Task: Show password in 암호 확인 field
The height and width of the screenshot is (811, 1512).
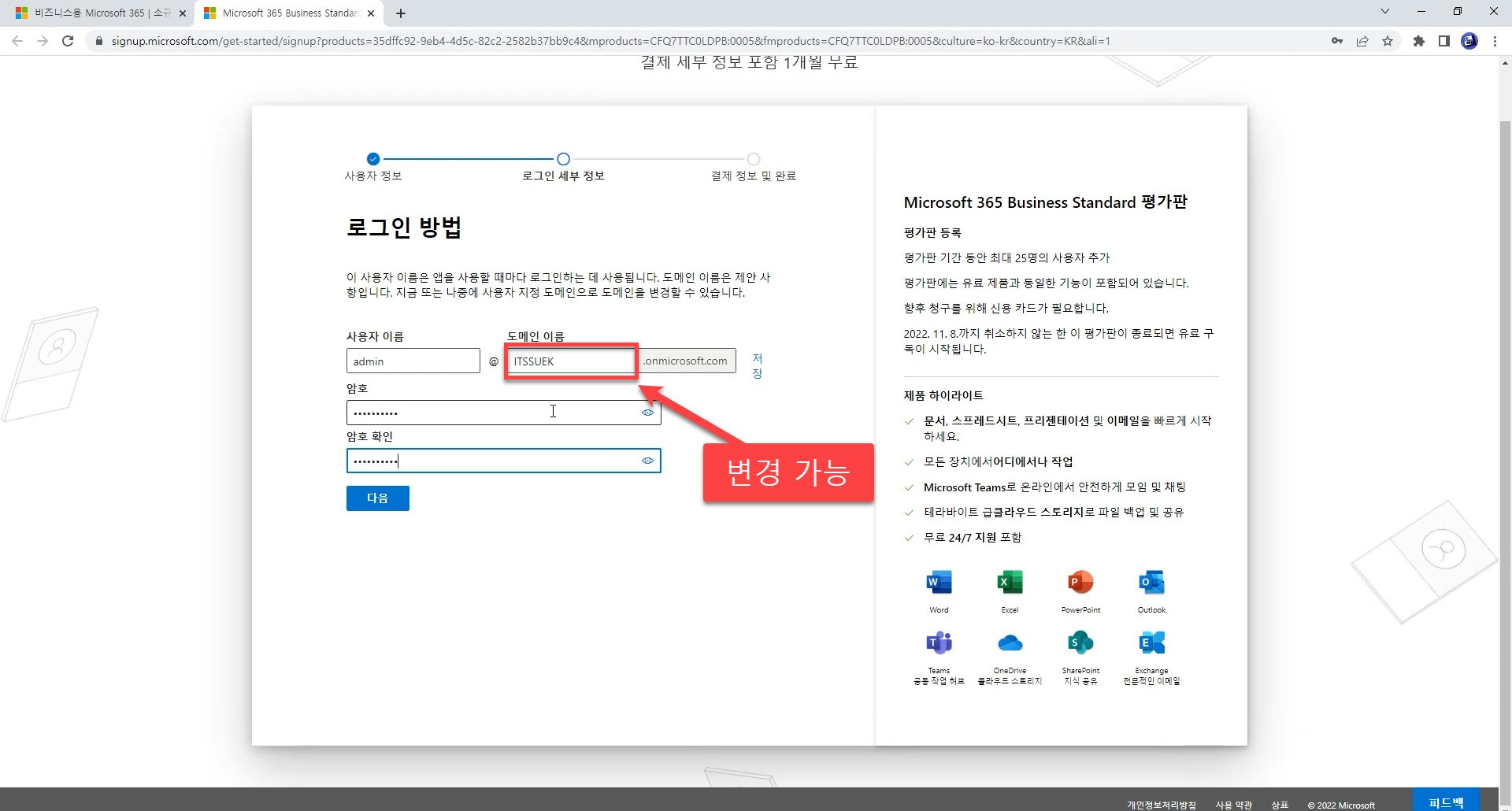Action: click(x=647, y=461)
